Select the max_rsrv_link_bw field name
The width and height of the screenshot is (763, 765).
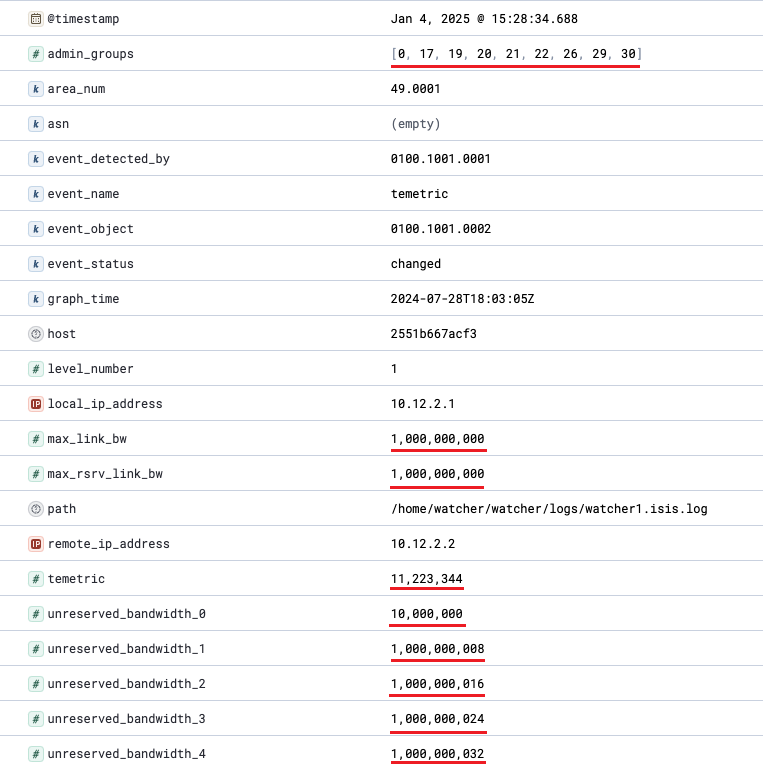point(105,474)
